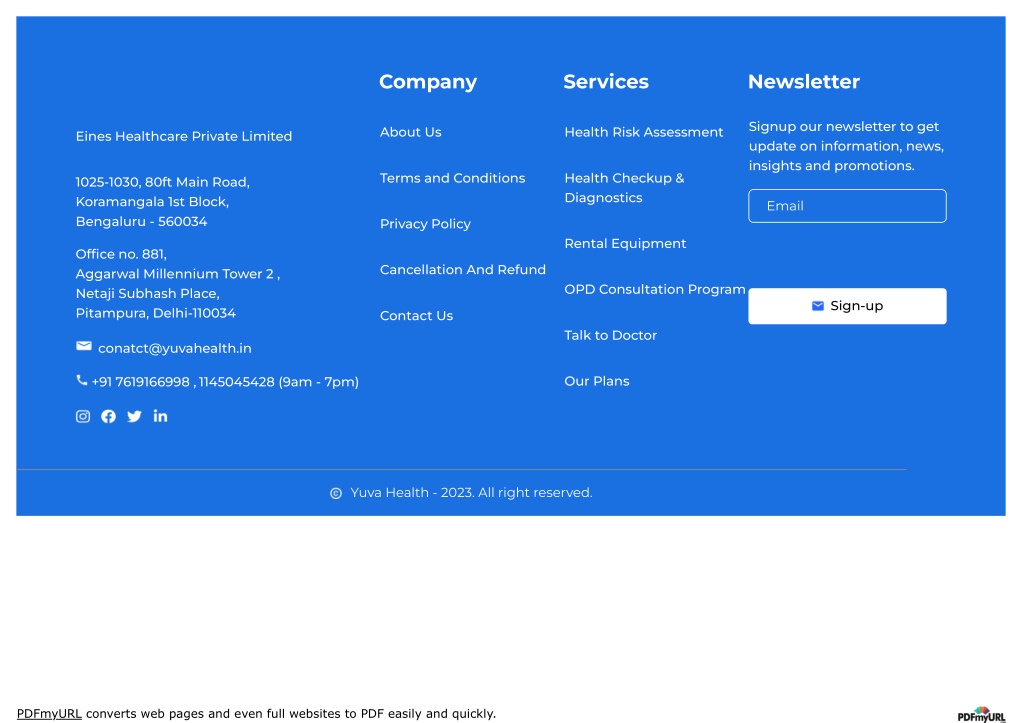Open the Facebook social icon
The image size is (1023, 723).
coord(108,416)
